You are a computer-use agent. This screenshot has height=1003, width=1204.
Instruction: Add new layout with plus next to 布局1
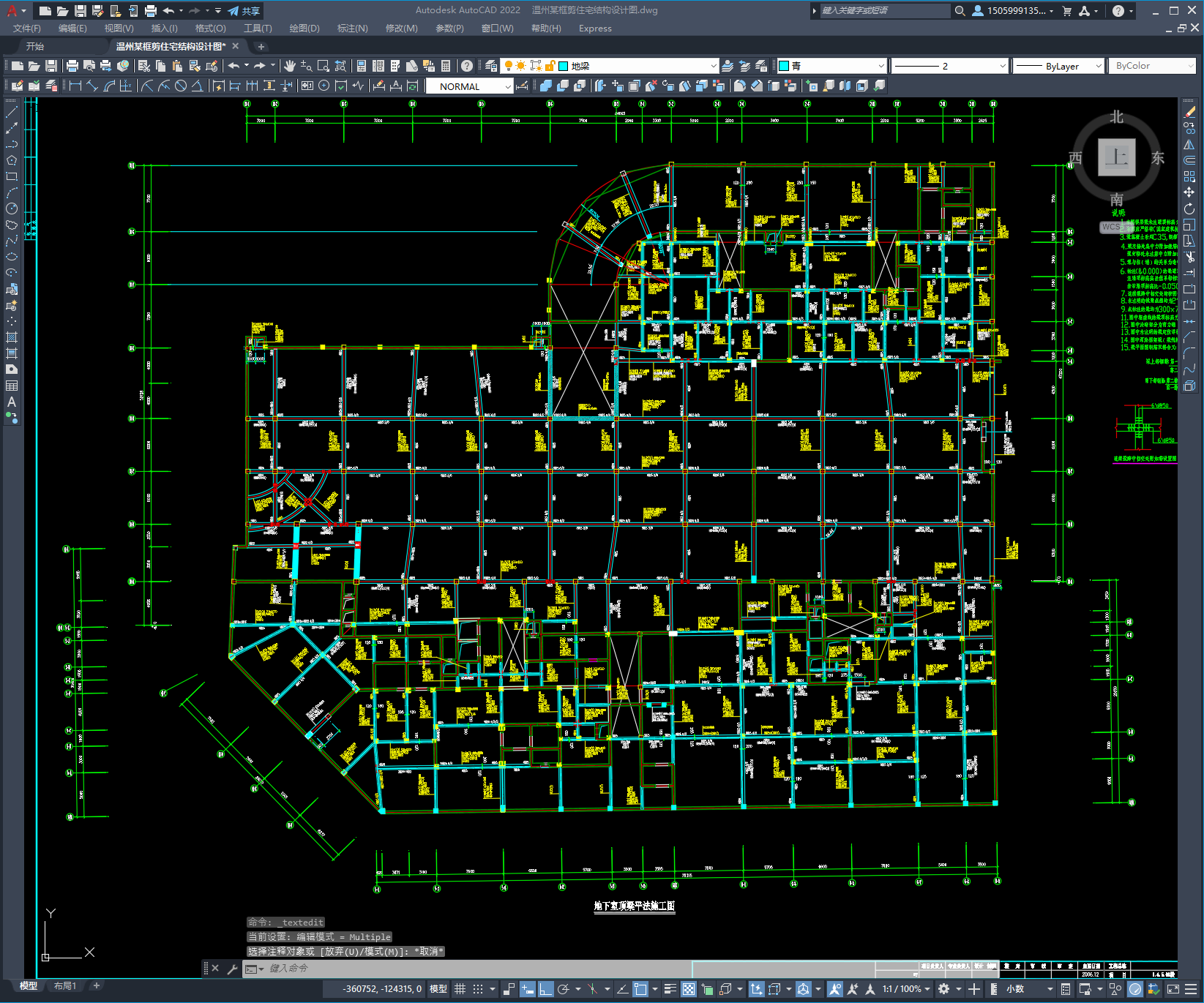[x=96, y=986]
